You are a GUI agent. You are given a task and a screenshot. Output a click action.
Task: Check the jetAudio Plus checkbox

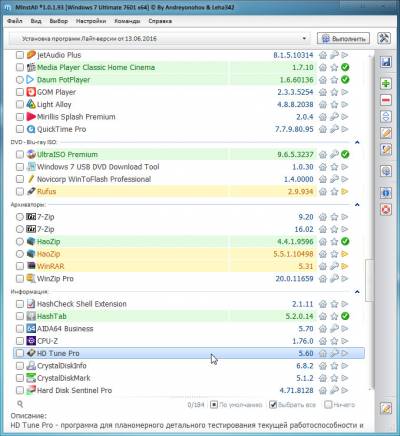pyautogui.click(x=20, y=55)
